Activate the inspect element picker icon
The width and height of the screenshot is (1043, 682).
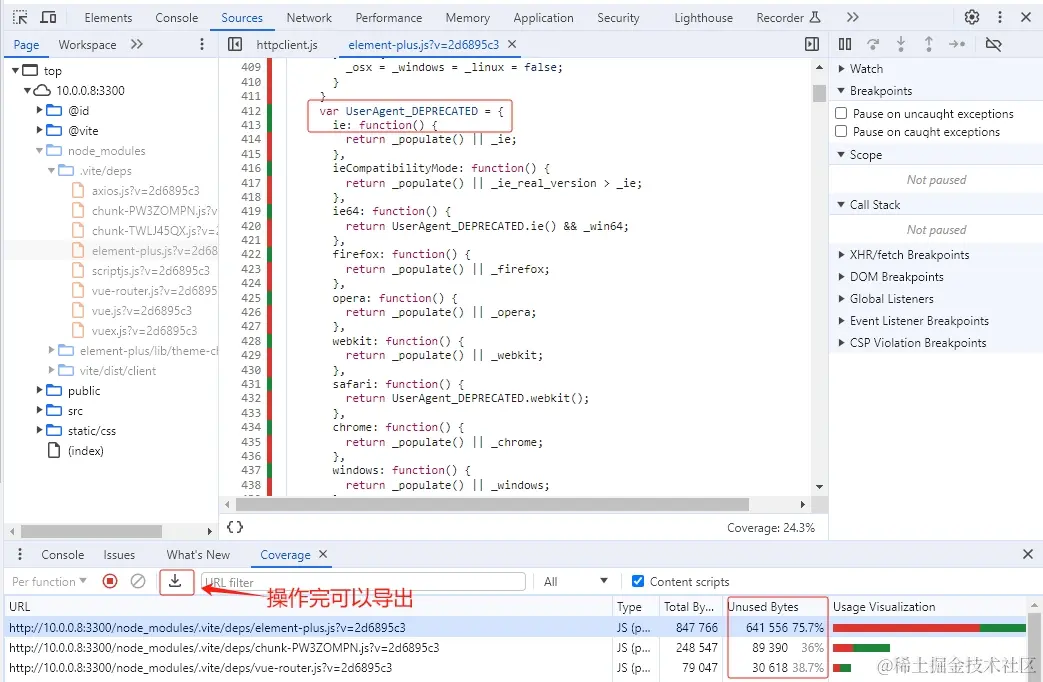(20, 17)
